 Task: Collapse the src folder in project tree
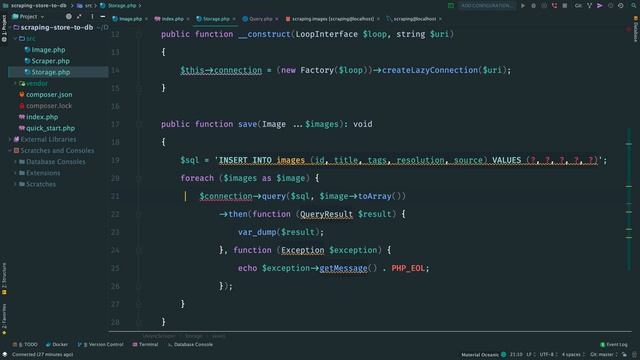click(16, 38)
